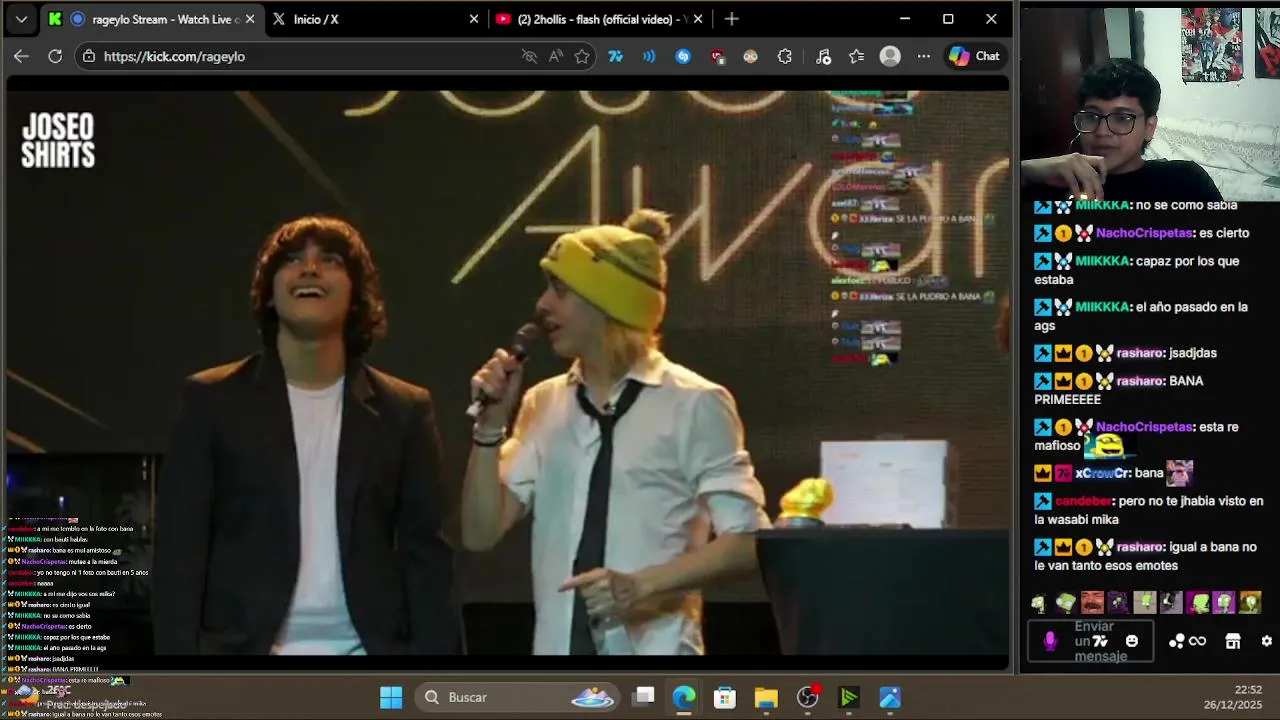Open Edge Settings and more menu

click(924, 56)
